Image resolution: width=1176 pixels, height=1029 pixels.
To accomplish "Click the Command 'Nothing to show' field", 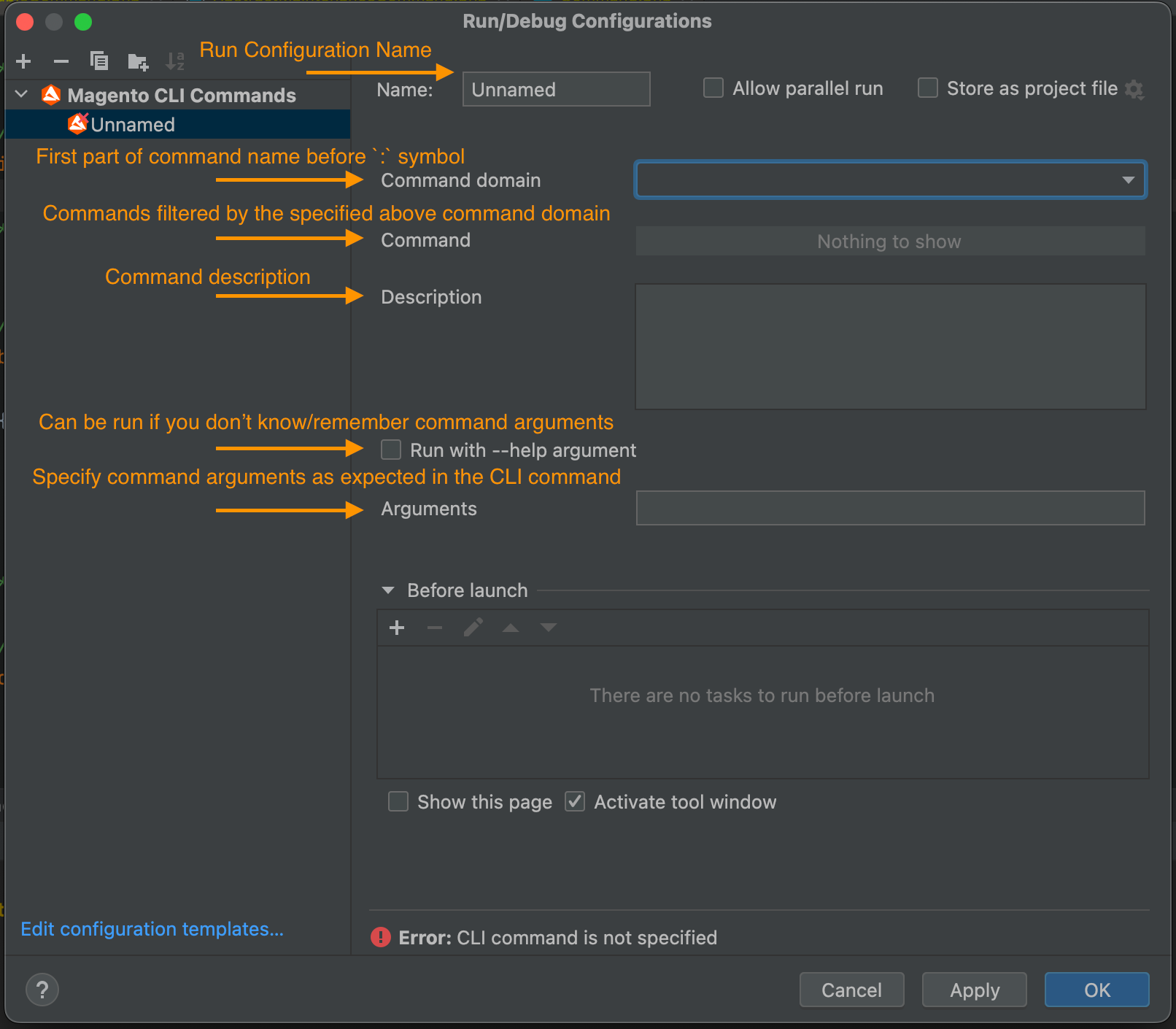I will tap(890, 241).
